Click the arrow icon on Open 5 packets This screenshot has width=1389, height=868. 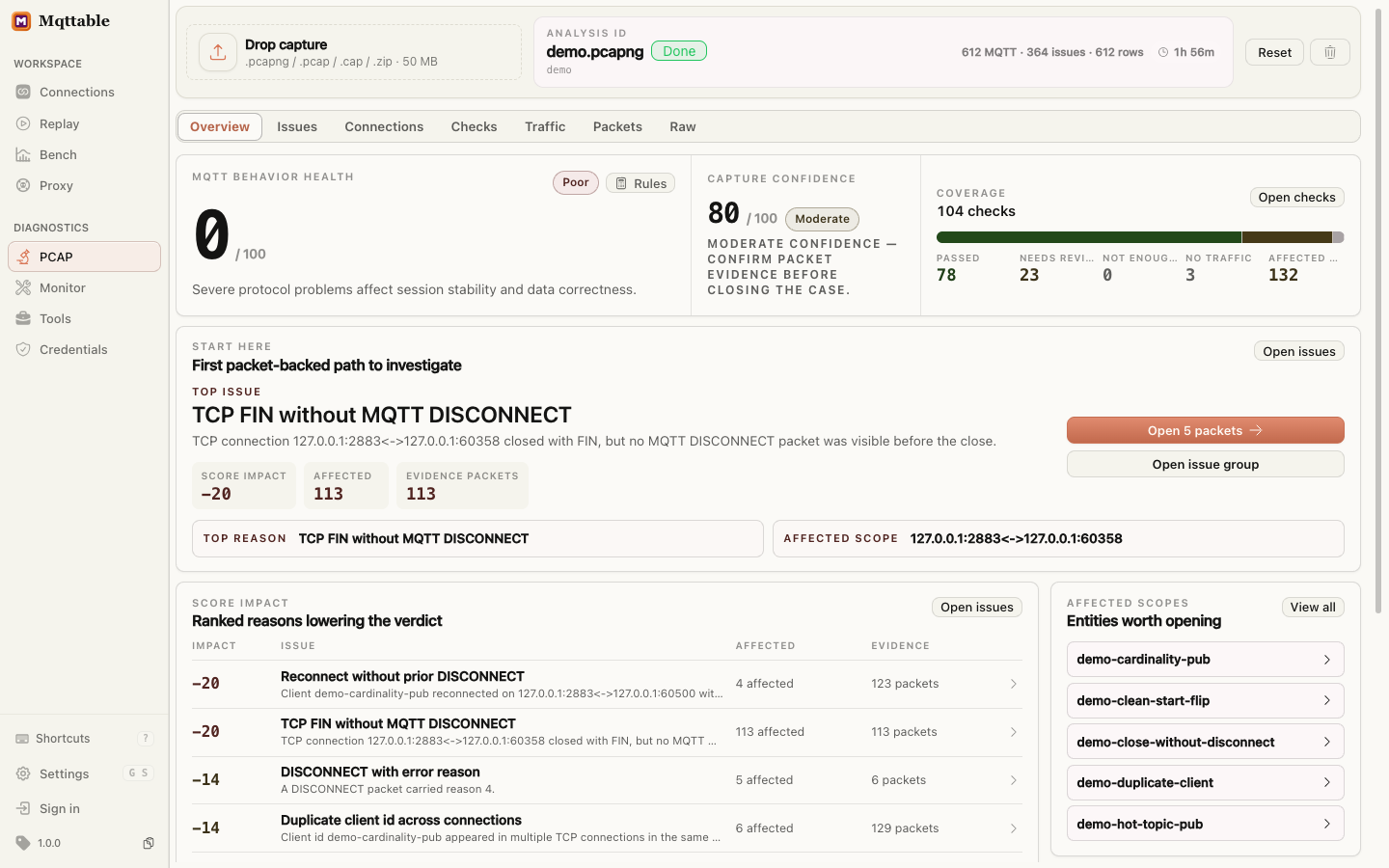click(1256, 430)
